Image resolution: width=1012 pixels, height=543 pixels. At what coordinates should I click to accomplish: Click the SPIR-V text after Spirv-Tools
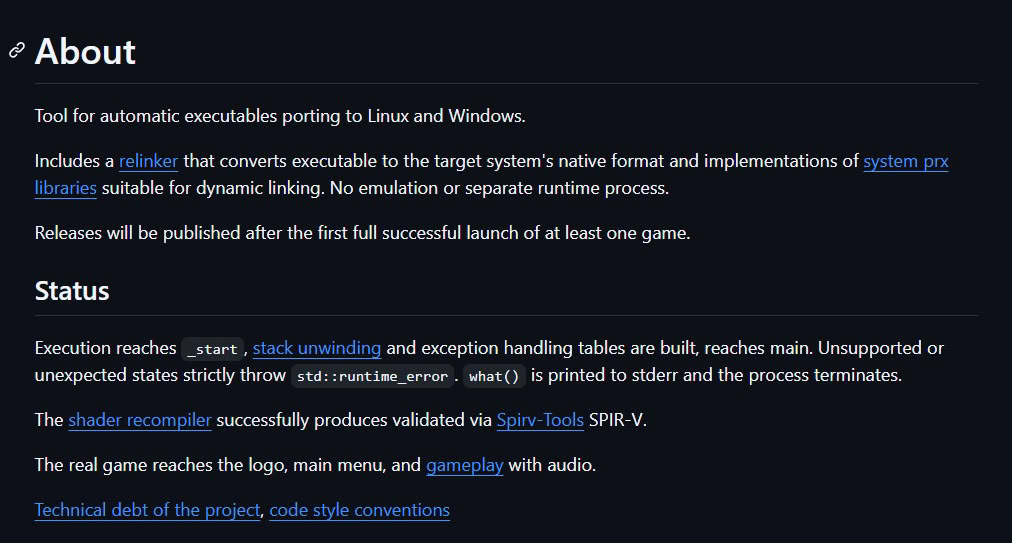(618, 420)
